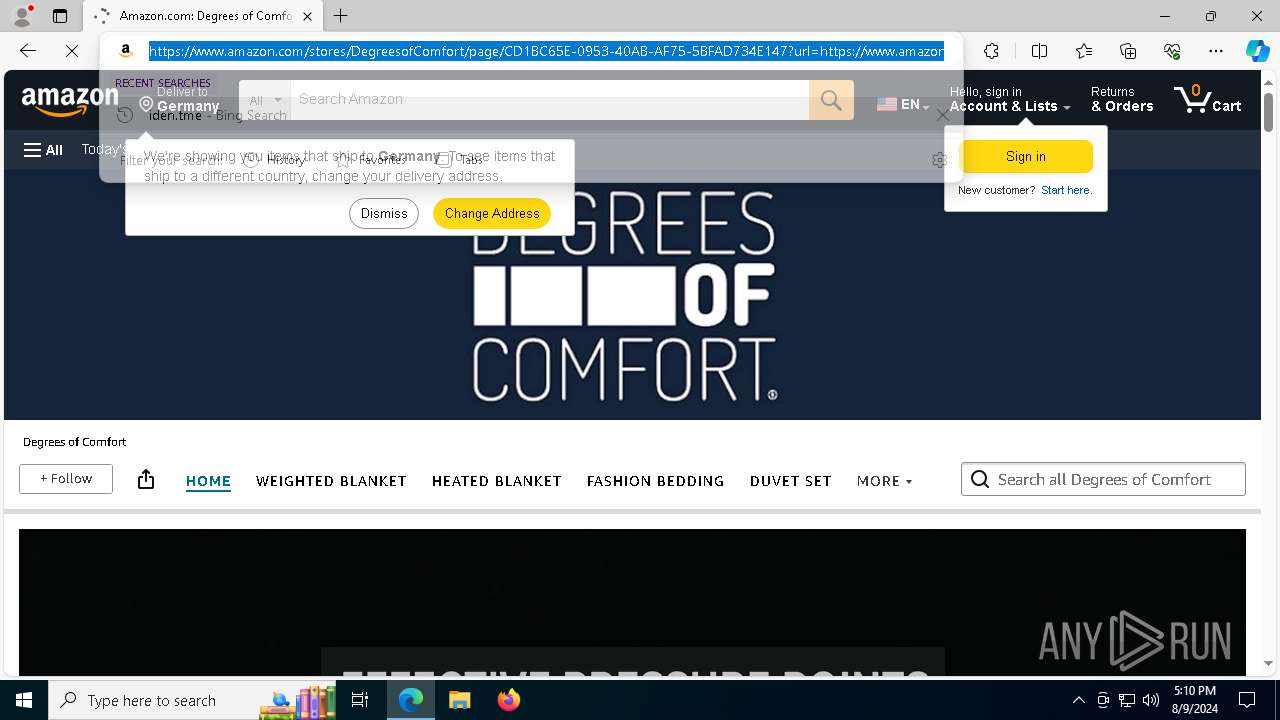Click the Start here link

pyautogui.click(x=1066, y=190)
